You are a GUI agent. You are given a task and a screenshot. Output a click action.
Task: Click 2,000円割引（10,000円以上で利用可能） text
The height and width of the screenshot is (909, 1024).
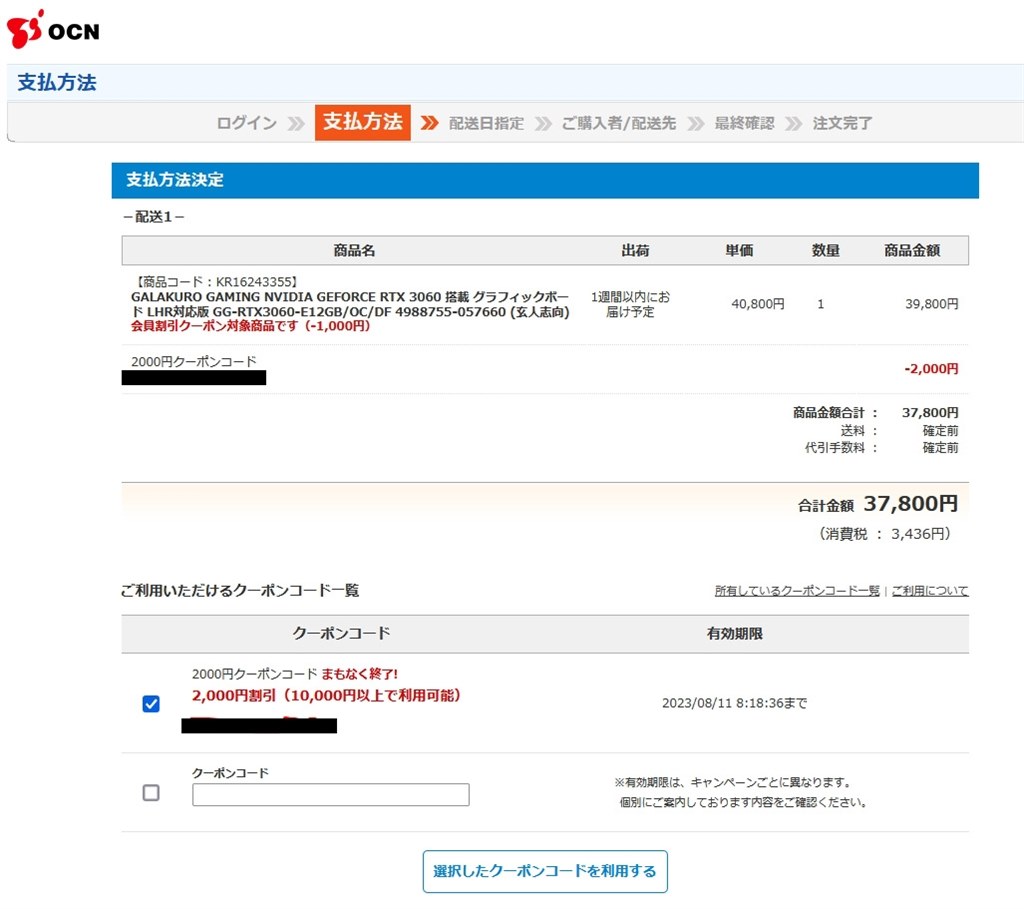pyautogui.click(x=330, y=695)
